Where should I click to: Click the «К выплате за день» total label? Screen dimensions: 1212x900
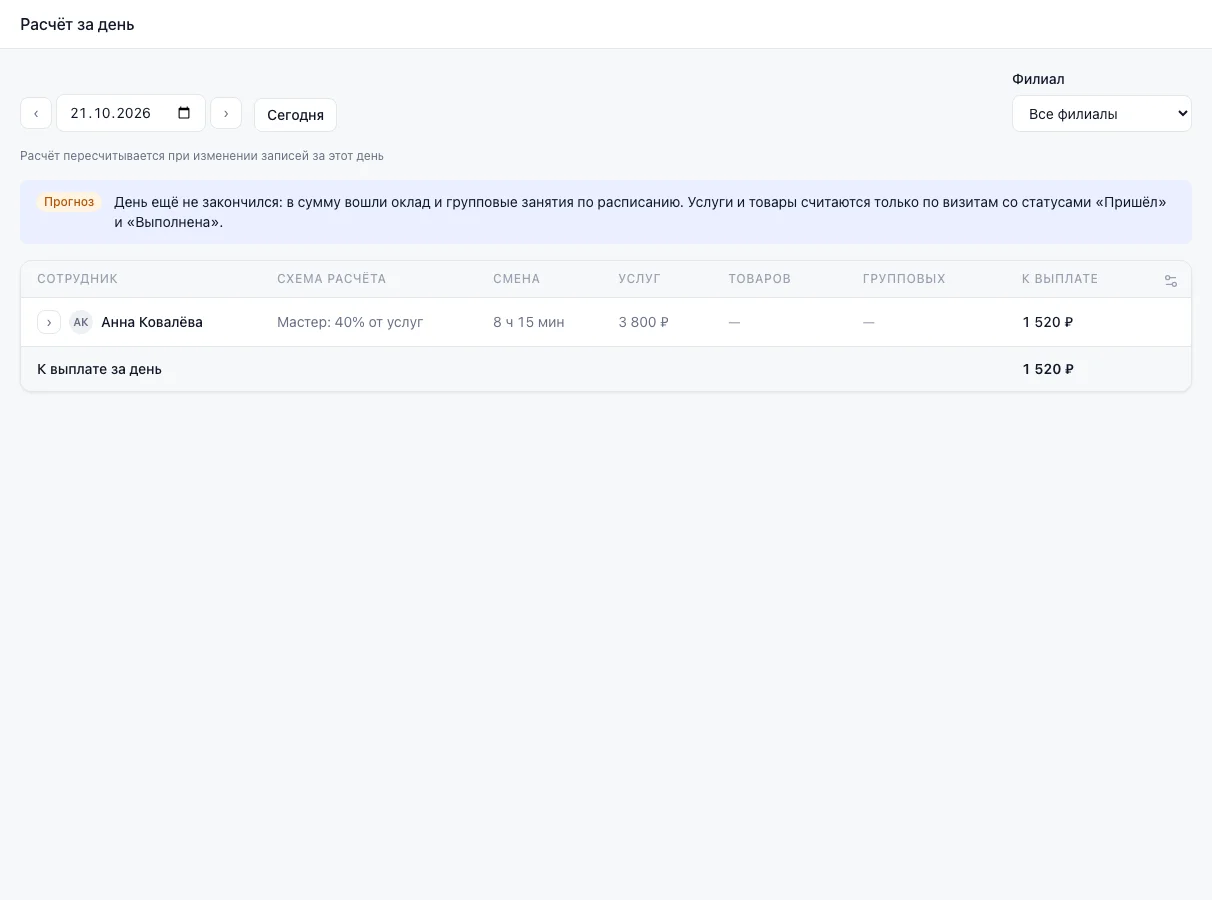[100, 369]
